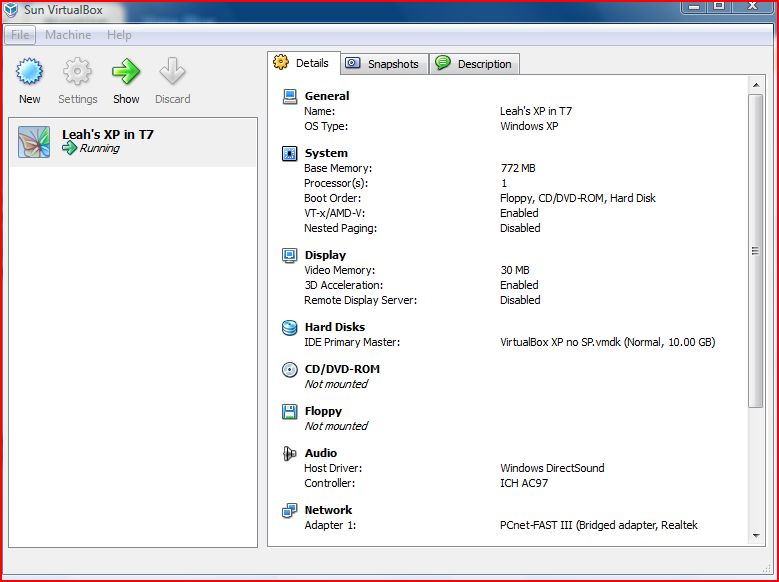Open the Display section heading link
Viewport: 779px width, 582px height.
tap(325, 255)
